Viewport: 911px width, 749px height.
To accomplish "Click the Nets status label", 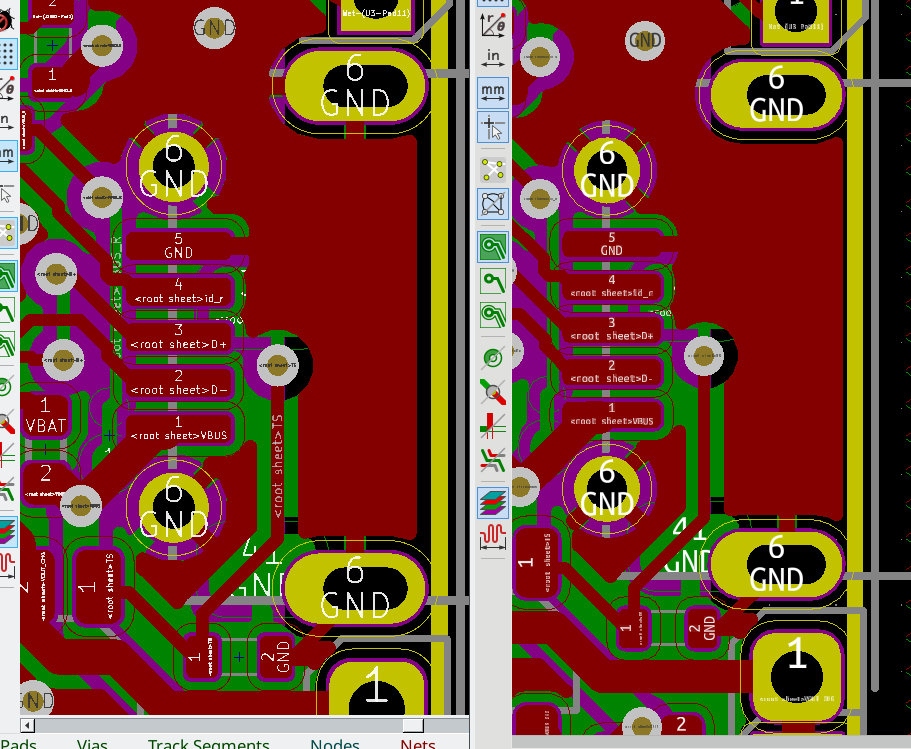I will [x=418, y=744].
